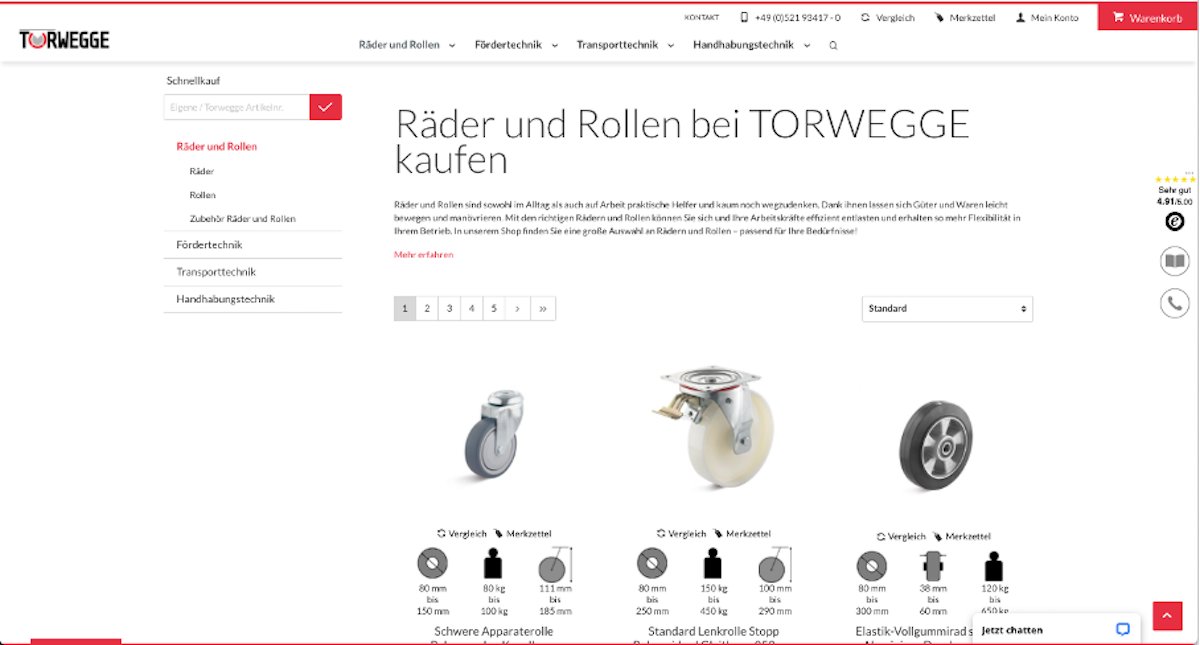The image size is (1200, 645).
Task: Open Mein Konto user account
Action: 1047,18
